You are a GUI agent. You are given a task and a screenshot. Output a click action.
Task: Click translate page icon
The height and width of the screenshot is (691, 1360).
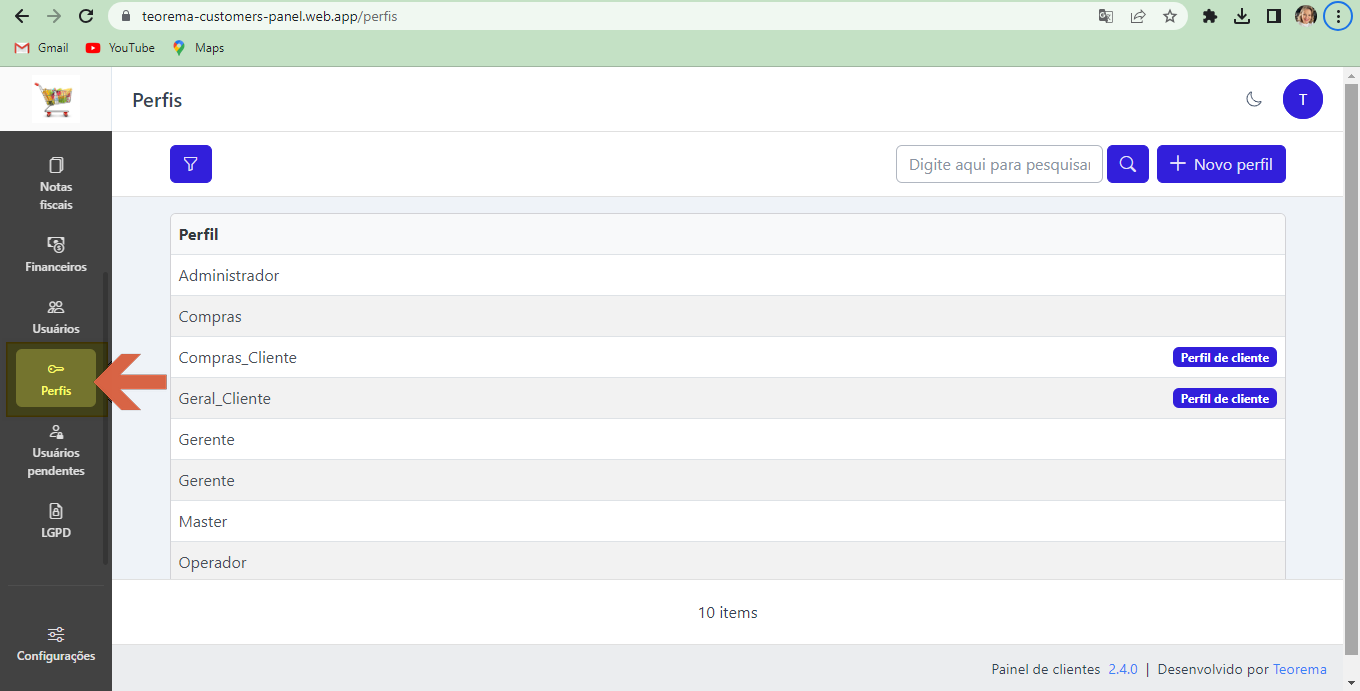[x=1106, y=16]
